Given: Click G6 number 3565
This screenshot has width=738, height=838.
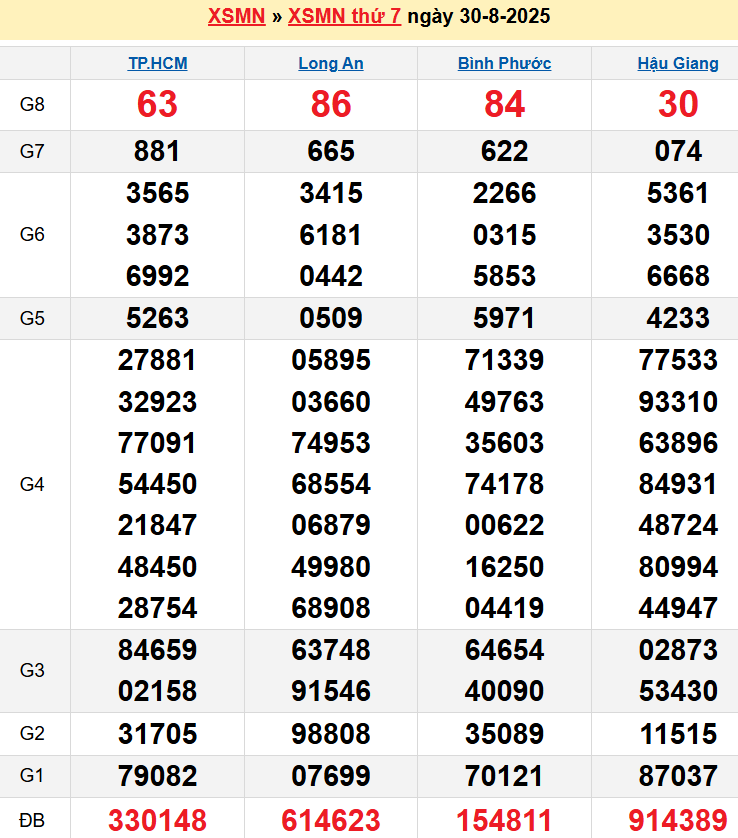Looking at the screenshot, I should click(158, 193).
